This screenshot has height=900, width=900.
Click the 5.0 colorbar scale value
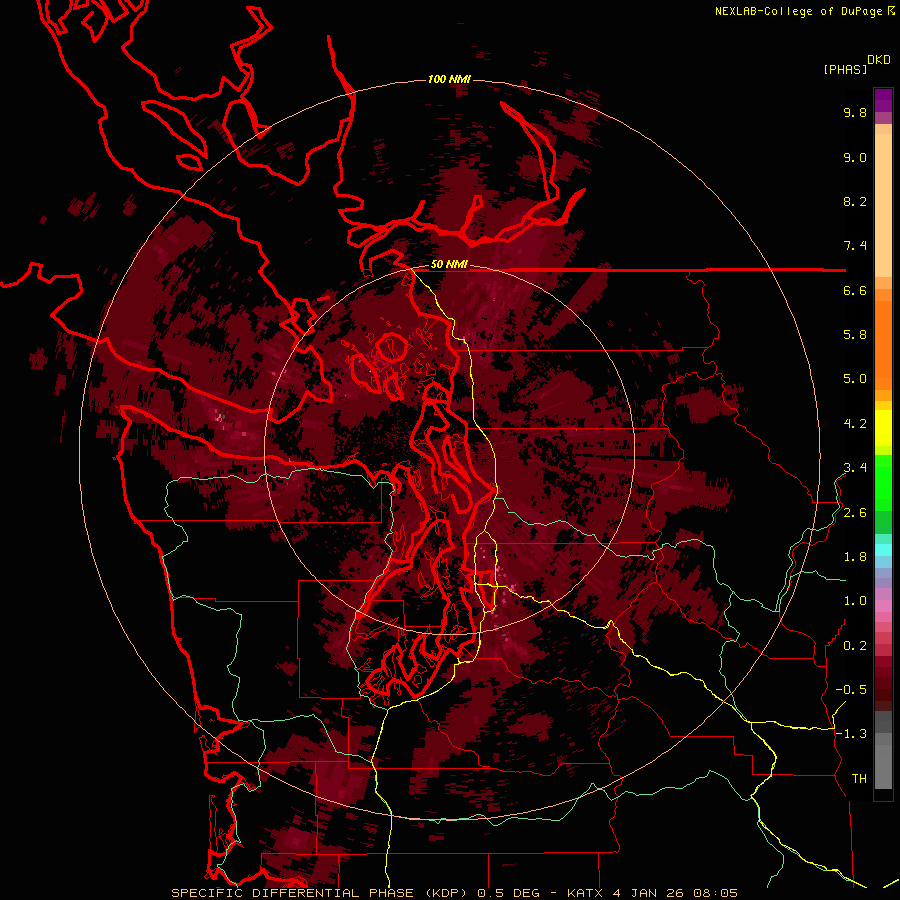[855, 379]
